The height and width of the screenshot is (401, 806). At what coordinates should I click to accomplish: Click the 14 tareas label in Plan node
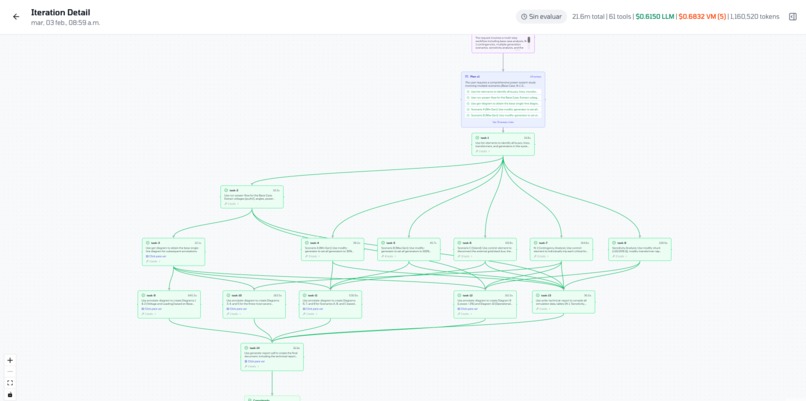coord(535,76)
